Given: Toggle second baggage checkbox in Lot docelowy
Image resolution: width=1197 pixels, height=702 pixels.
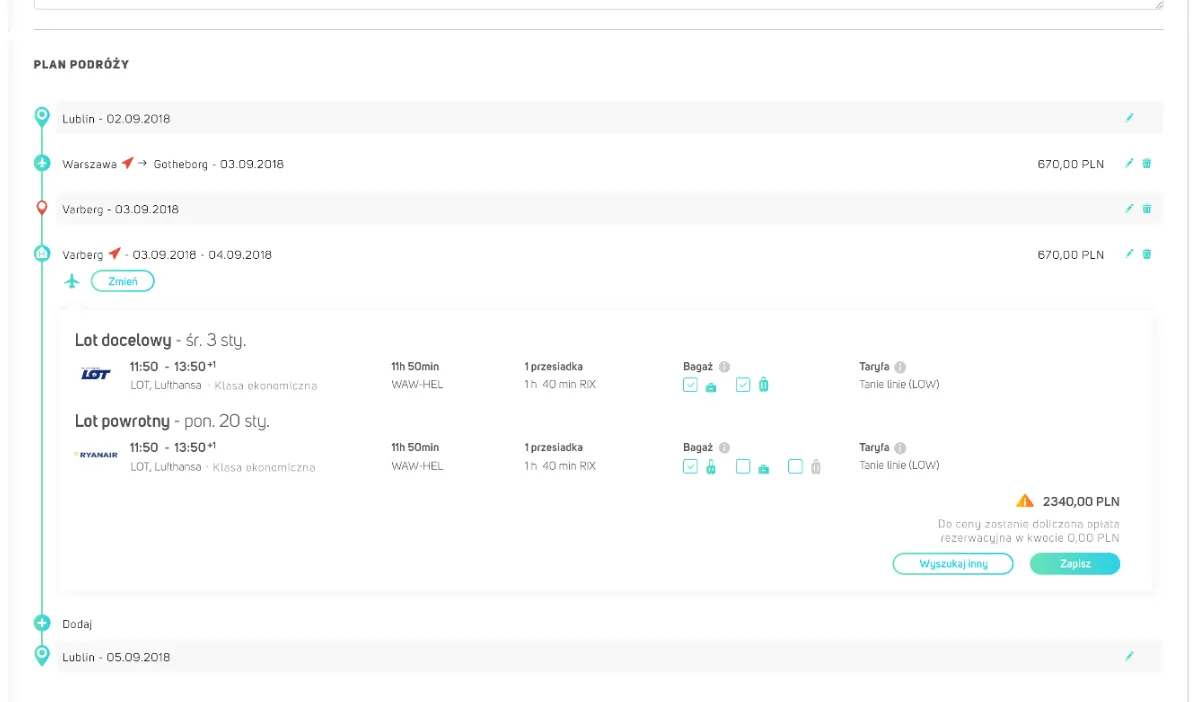Looking at the screenshot, I should (x=743, y=385).
